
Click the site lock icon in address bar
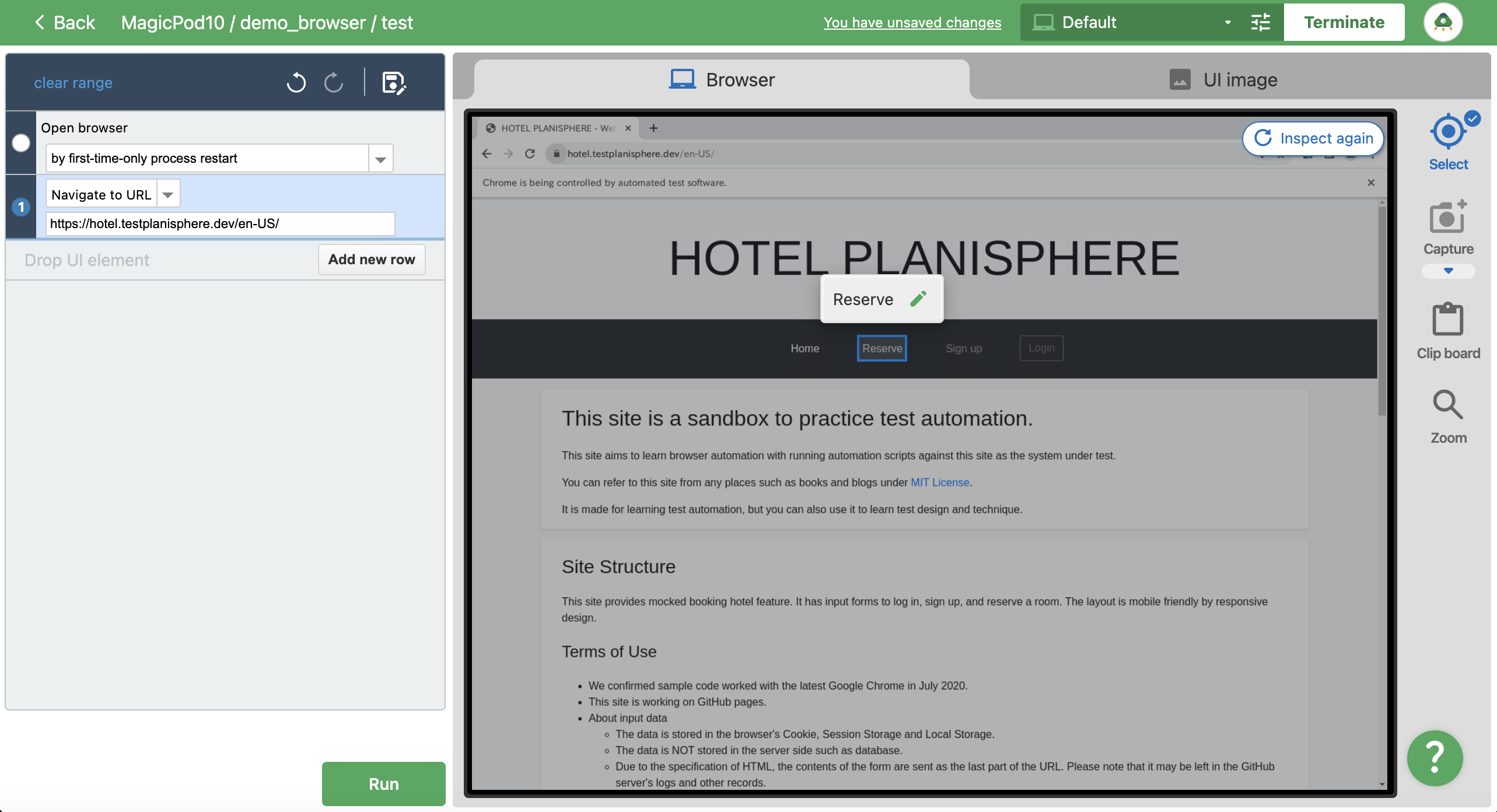[x=557, y=153]
